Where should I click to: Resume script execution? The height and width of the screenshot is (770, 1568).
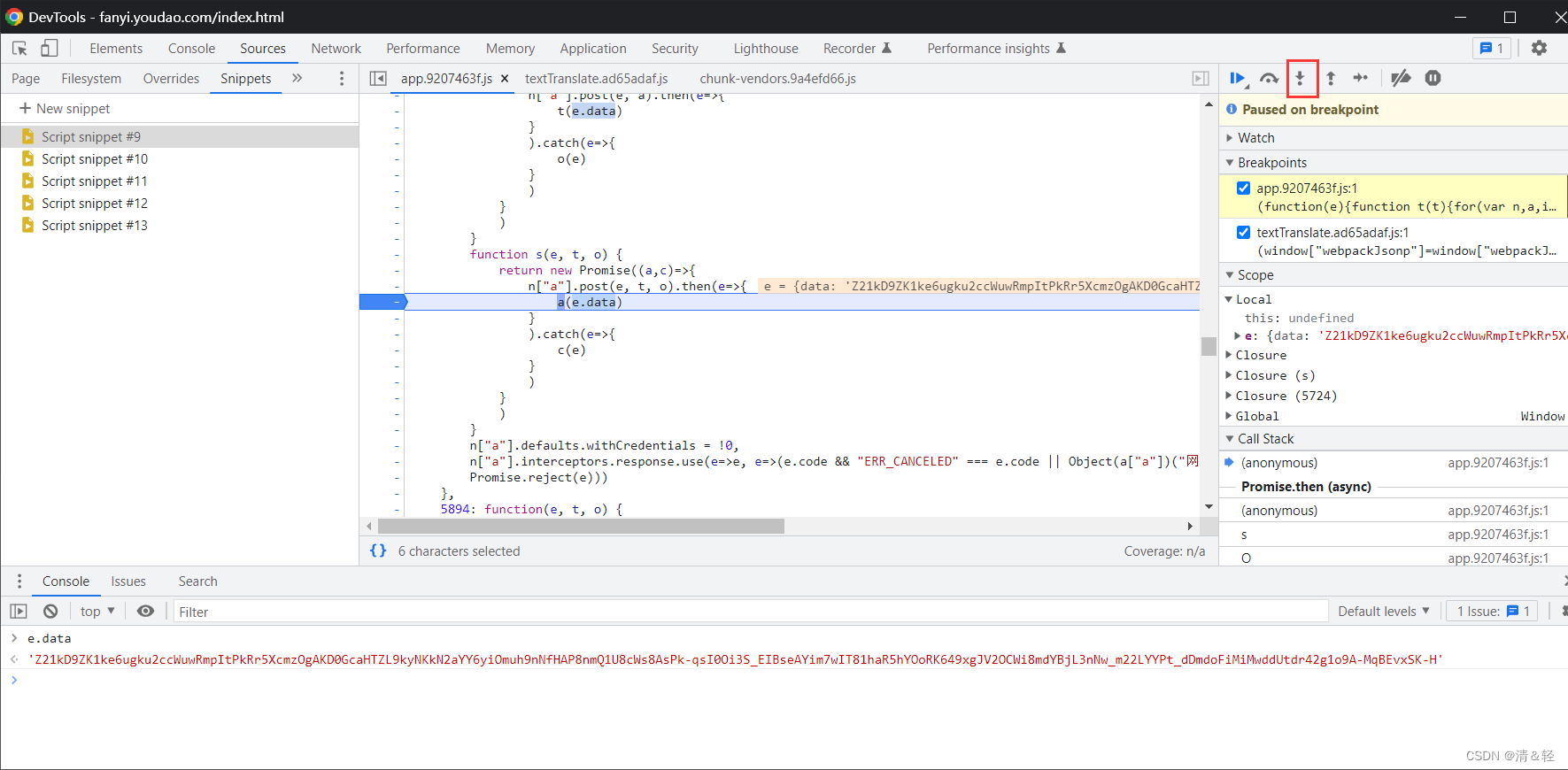point(1239,79)
